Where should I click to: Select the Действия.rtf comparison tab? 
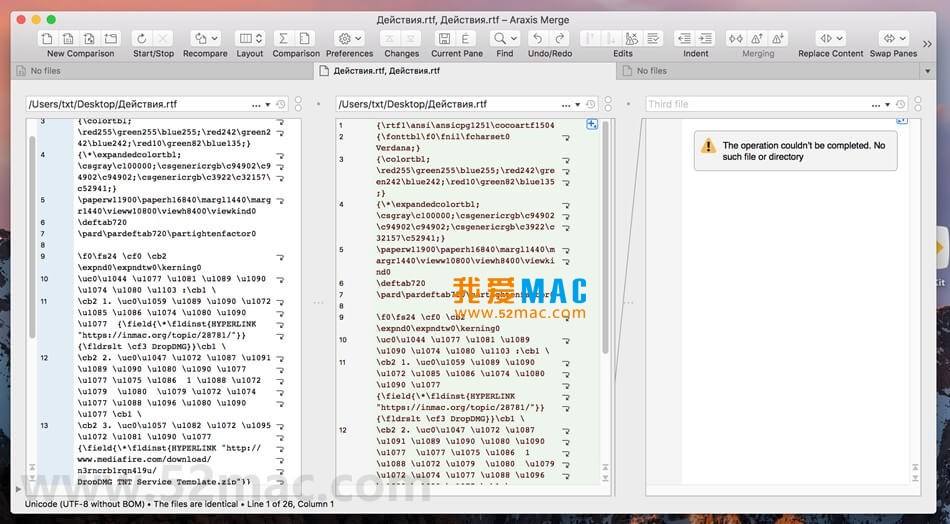[464, 71]
